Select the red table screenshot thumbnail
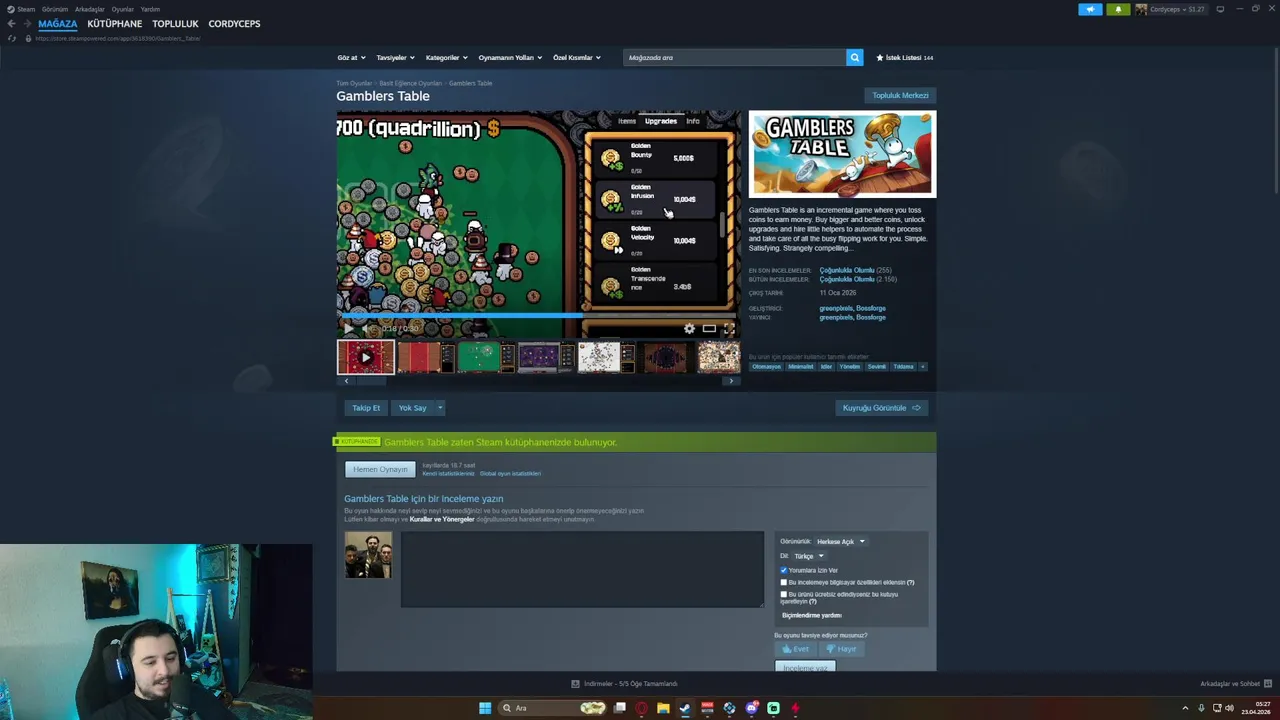 click(425, 357)
